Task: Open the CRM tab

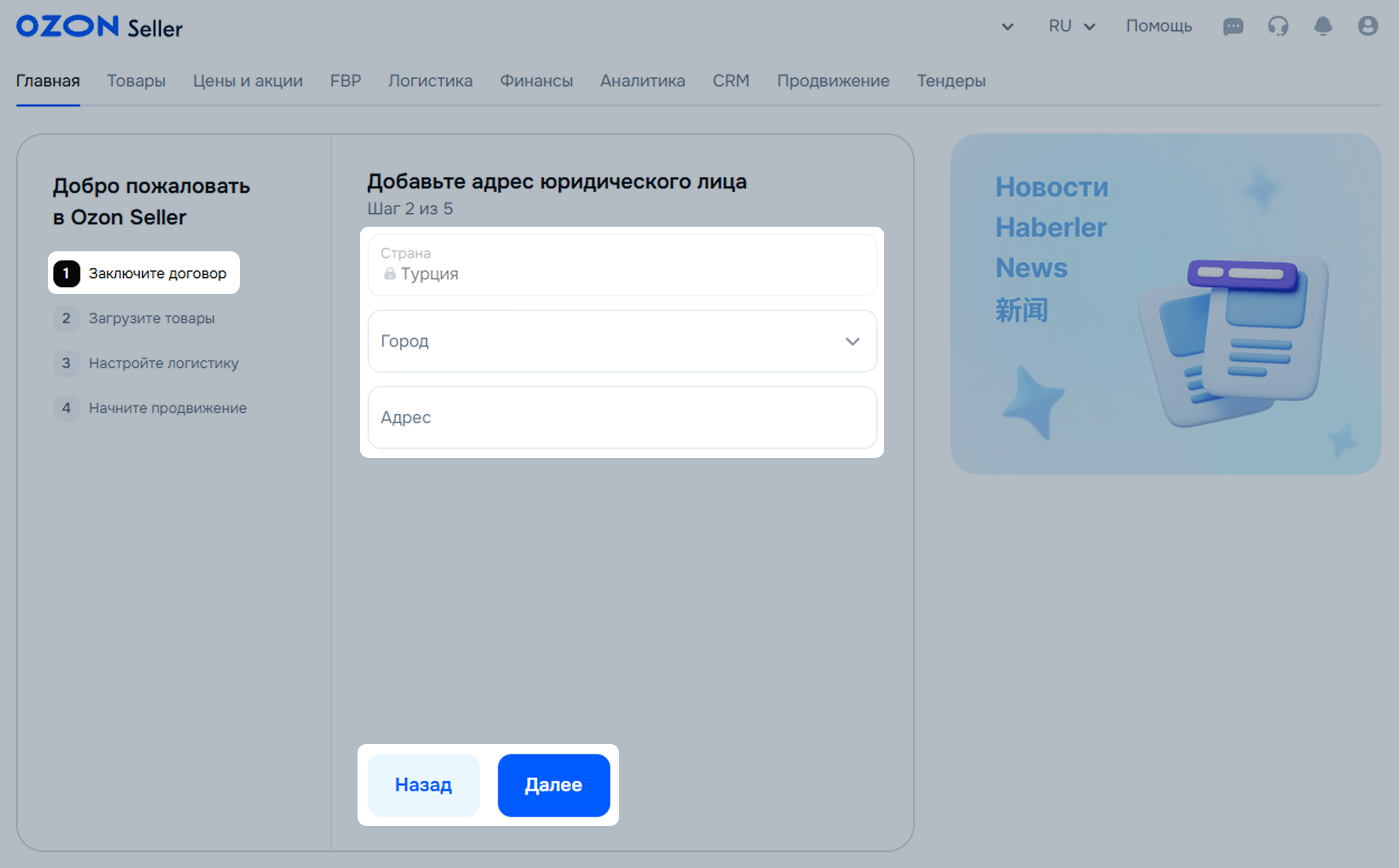Action: pos(730,81)
